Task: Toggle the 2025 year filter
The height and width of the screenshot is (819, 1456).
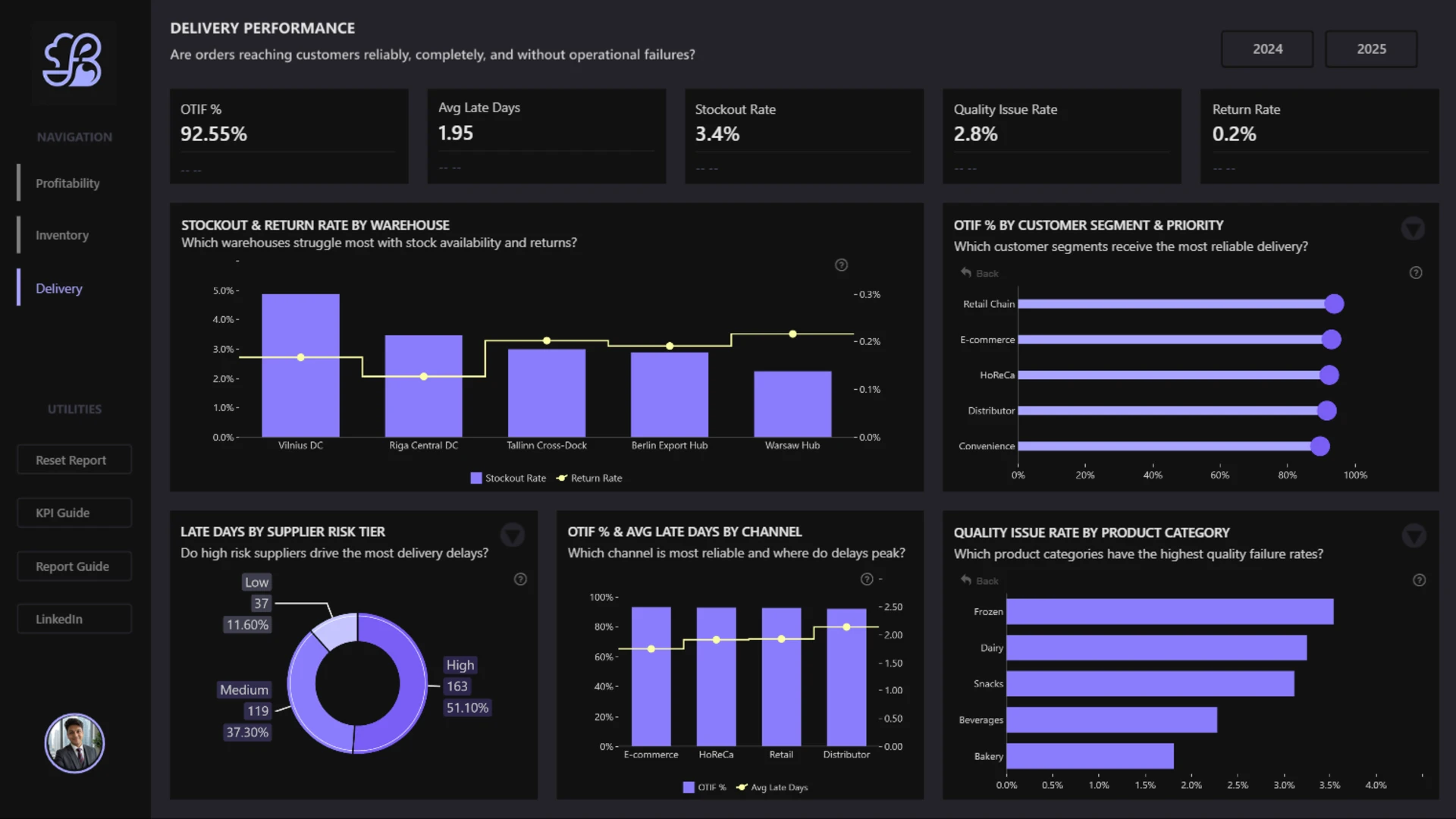Action: pyautogui.click(x=1371, y=49)
